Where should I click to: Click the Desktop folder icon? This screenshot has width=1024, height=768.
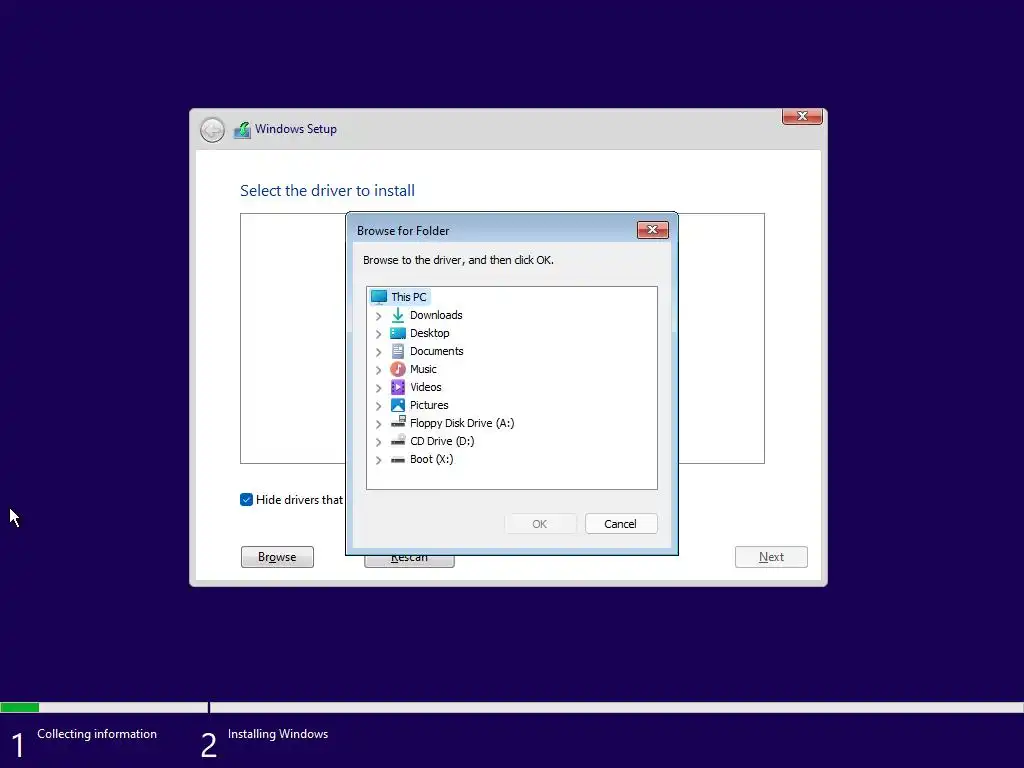(x=398, y=333)
